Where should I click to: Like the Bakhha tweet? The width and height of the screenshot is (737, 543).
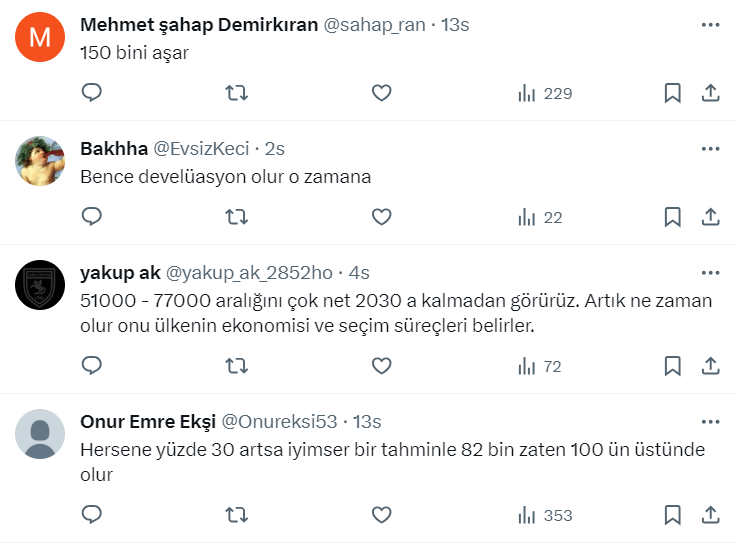tap(381, 216)
